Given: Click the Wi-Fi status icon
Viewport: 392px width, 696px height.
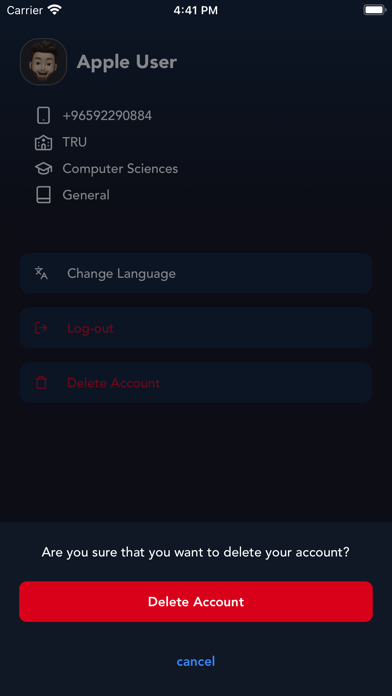Looking at the screenshot, I should [x=55, y=10].
